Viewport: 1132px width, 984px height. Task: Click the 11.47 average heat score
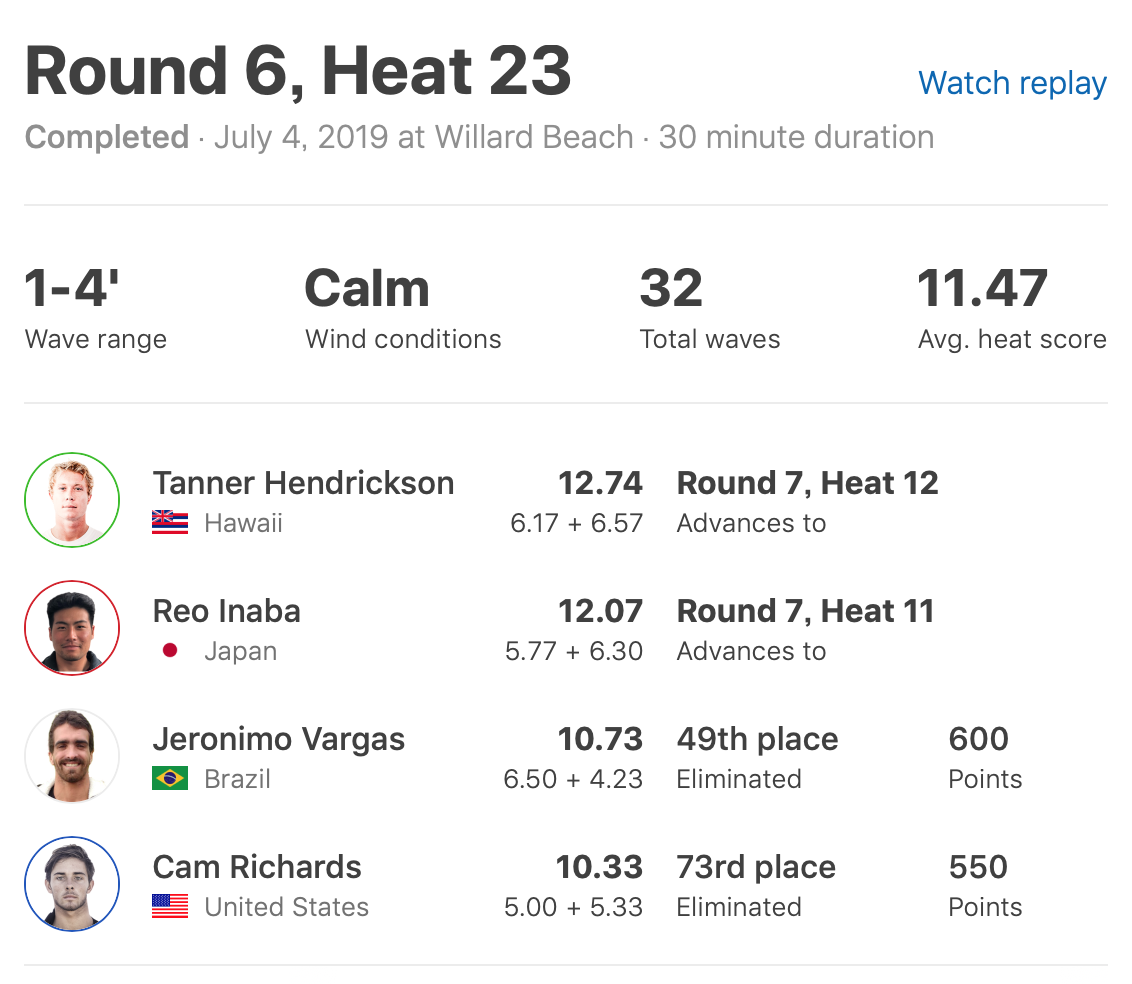(x=982, y=289)
